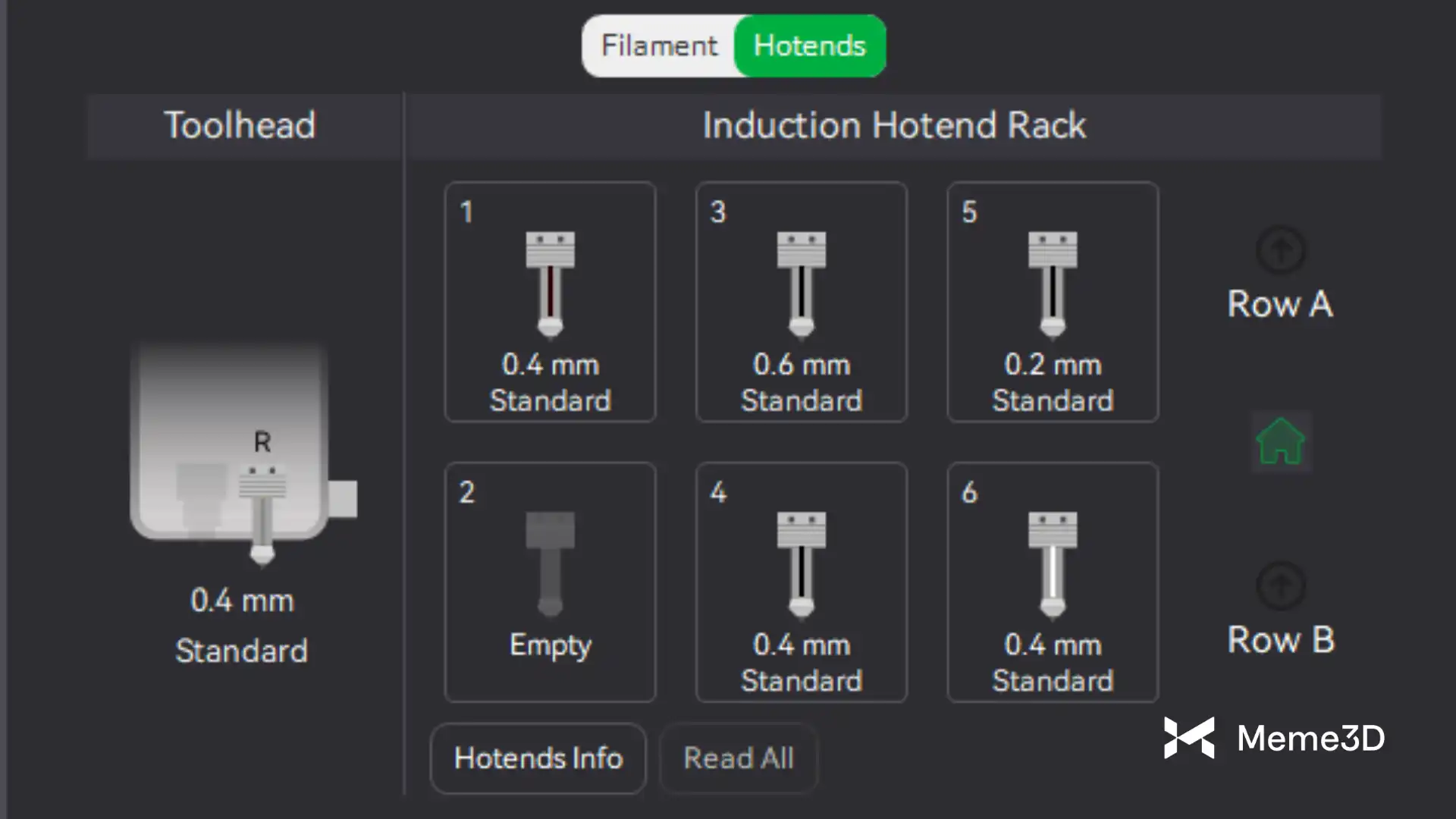This screenshot has height=819, width=1456.
Task: Click the Row B label
Action: click(1280, 640)
